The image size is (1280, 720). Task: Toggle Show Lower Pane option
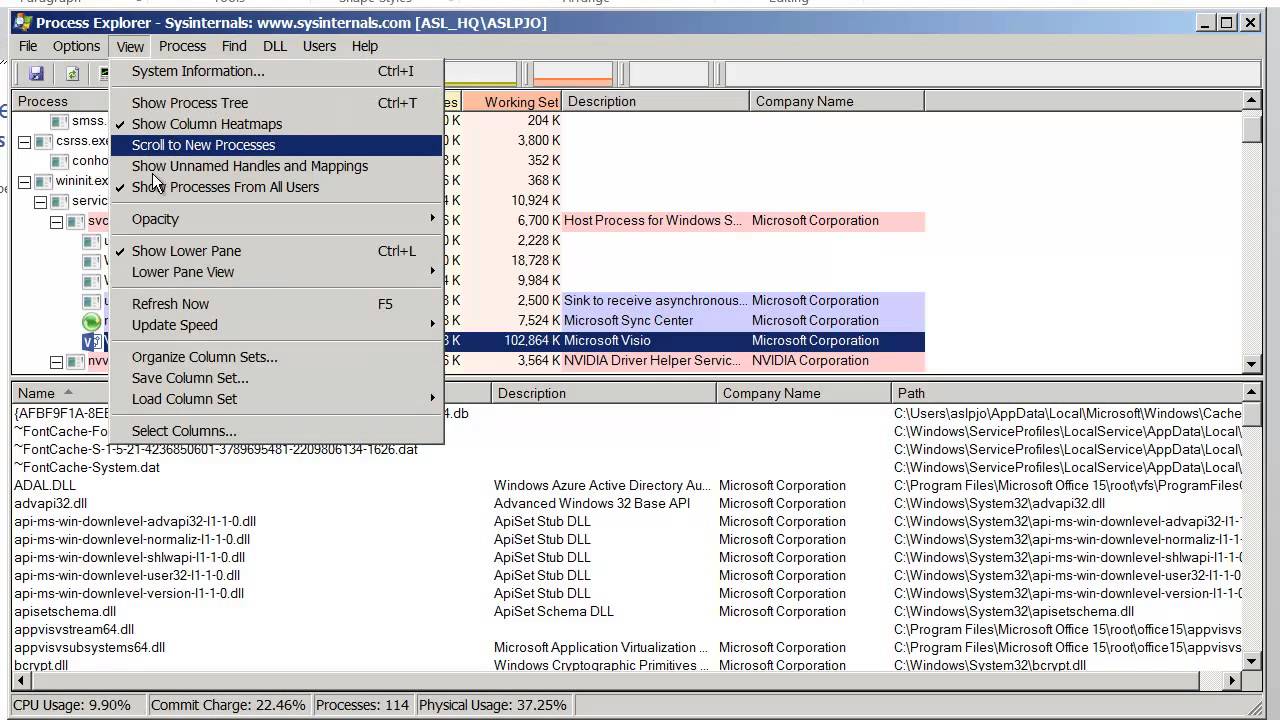pyautogui.click(x=186, y=251)
